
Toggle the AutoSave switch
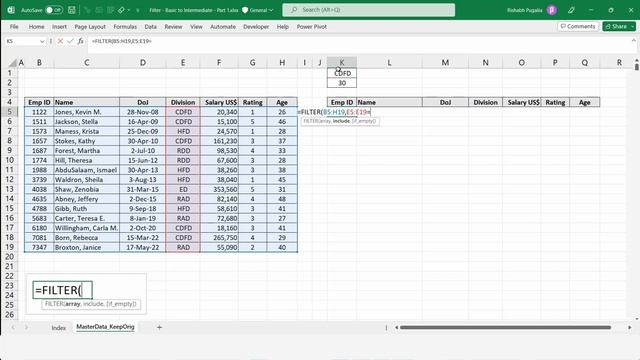pos(54,10)
